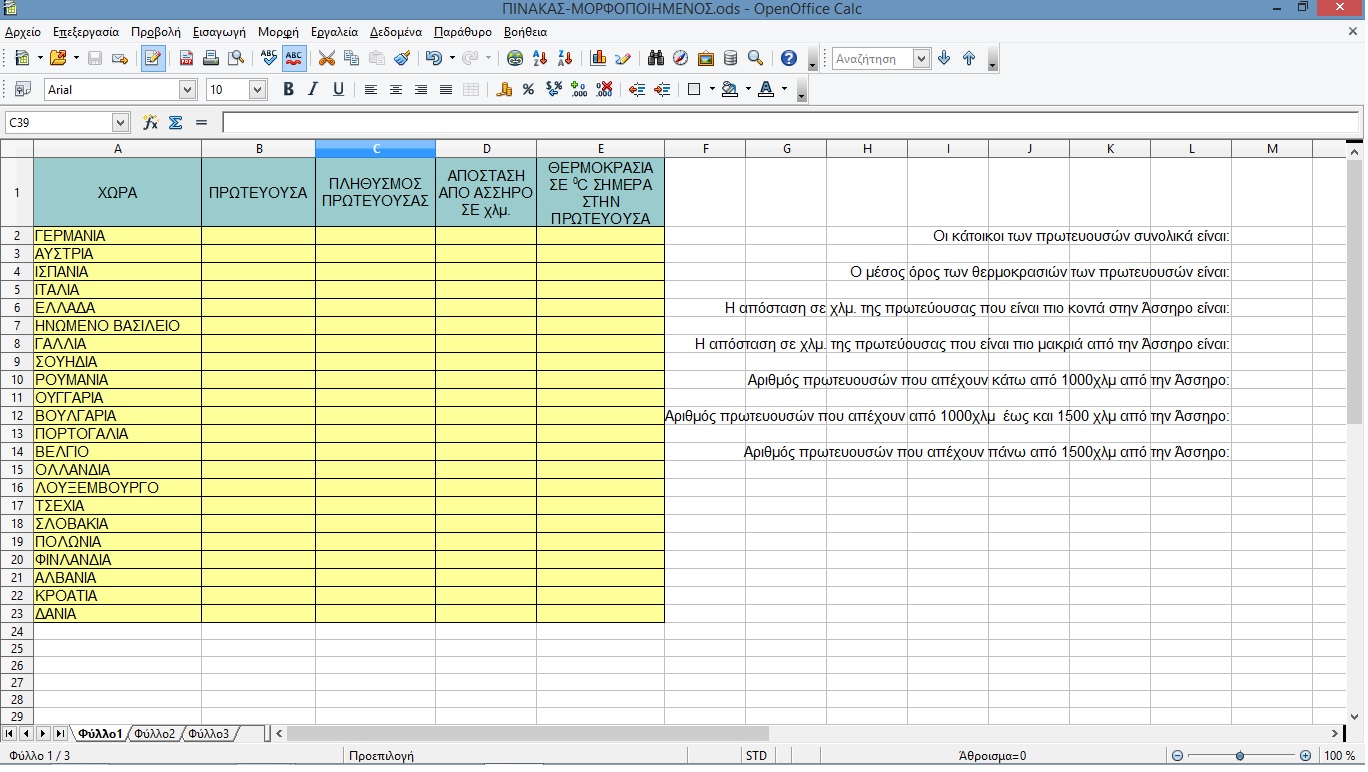1368x772 pixels.
Task: Expand the Background Color dropdown arrow
Action: coord(748,89)
